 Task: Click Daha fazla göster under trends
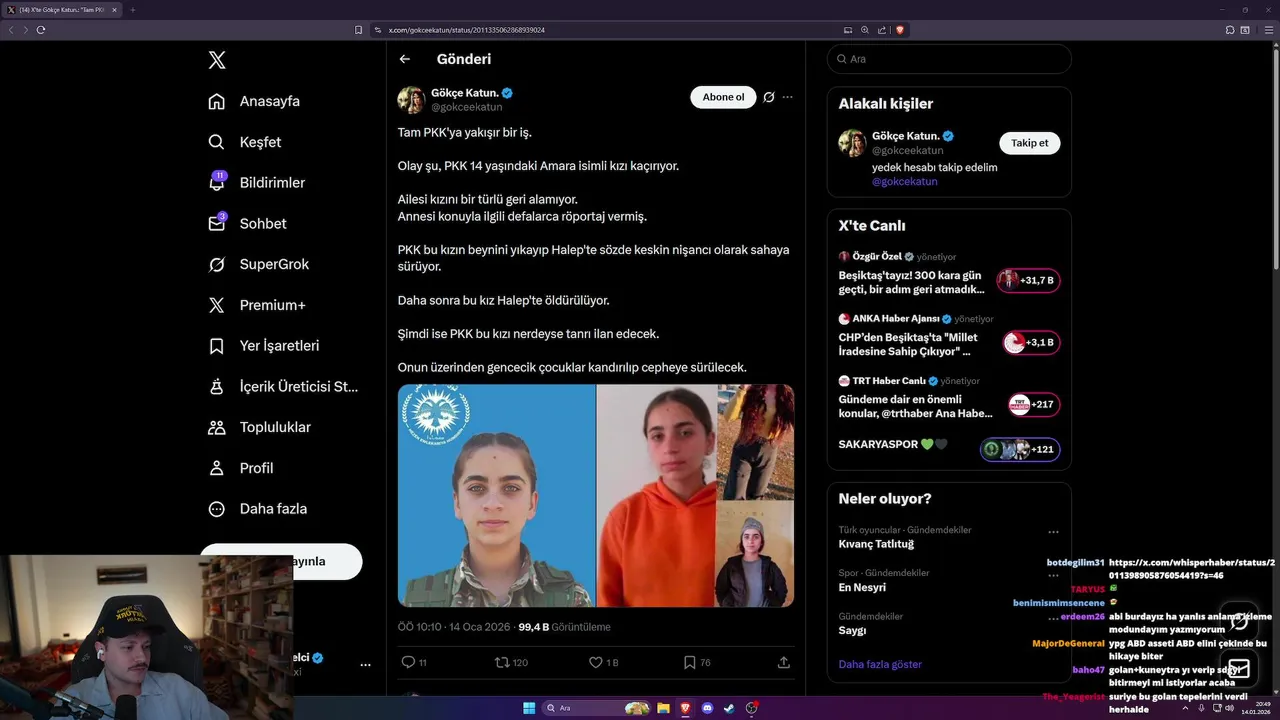[880, 664]
